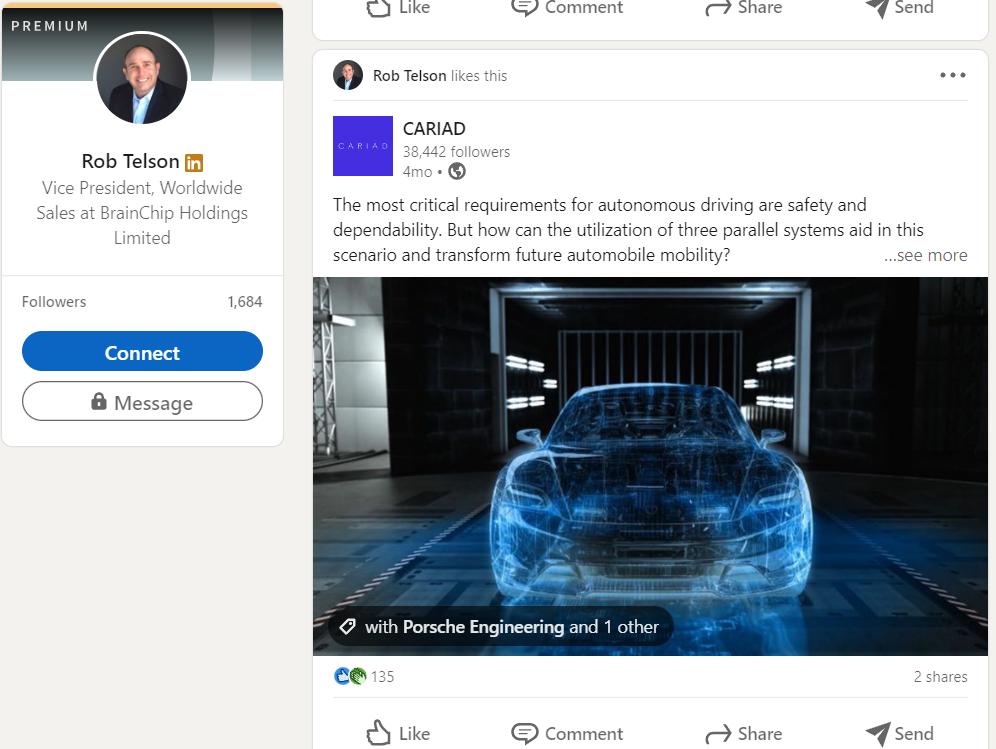Click the locked Message button
The height and width of the screenshot is (749, 996).
[142, 401]
